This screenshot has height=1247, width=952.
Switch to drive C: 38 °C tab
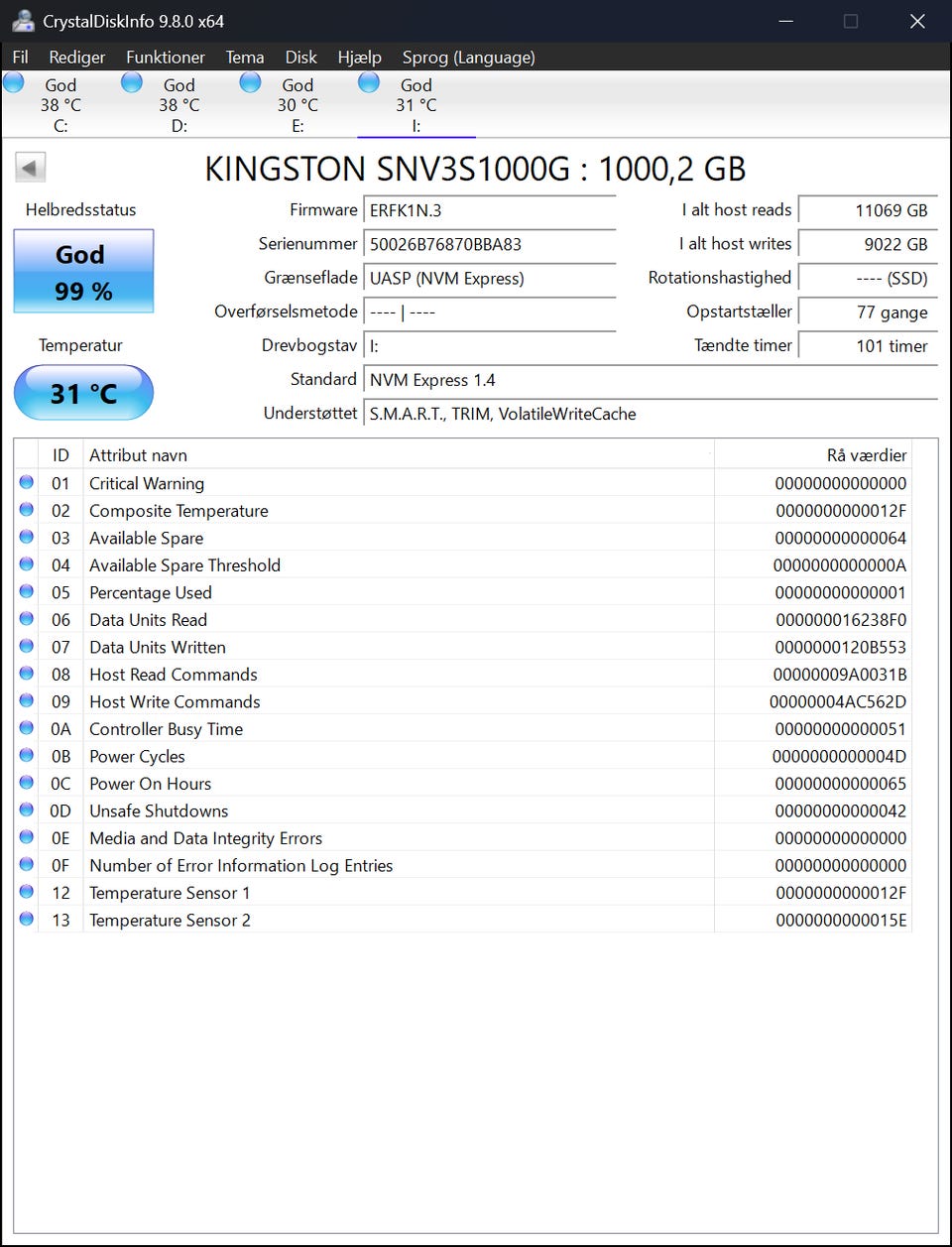click(x=60, y=104)
